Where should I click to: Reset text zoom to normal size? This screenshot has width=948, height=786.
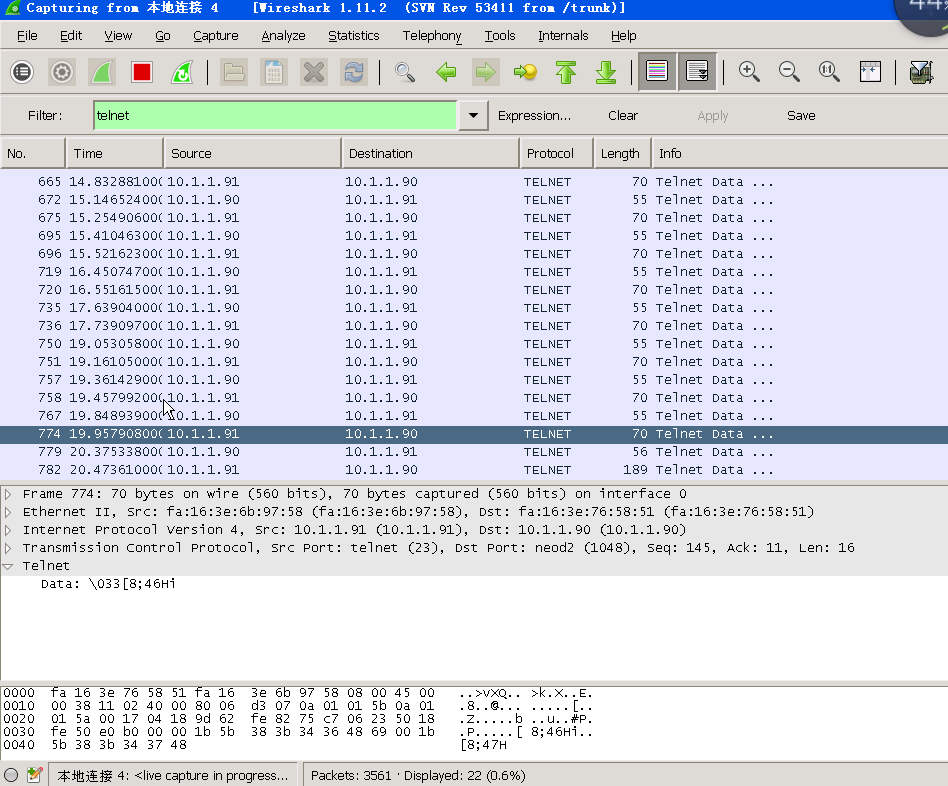829,72
